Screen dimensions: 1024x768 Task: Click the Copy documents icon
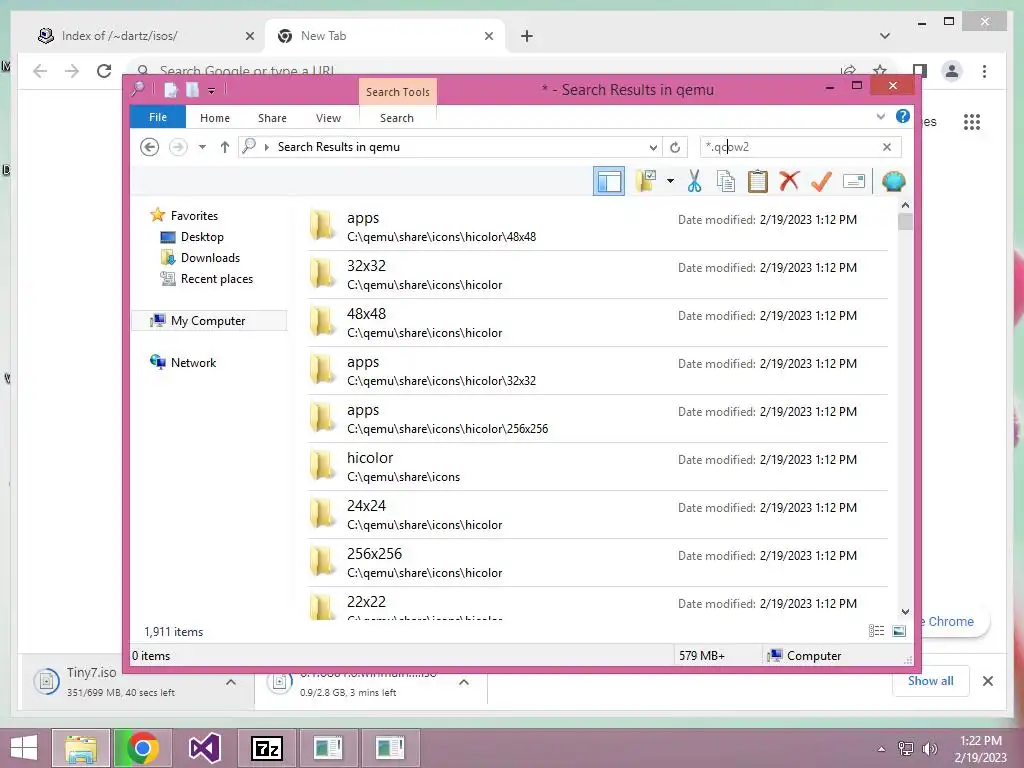tap(726, 181)
